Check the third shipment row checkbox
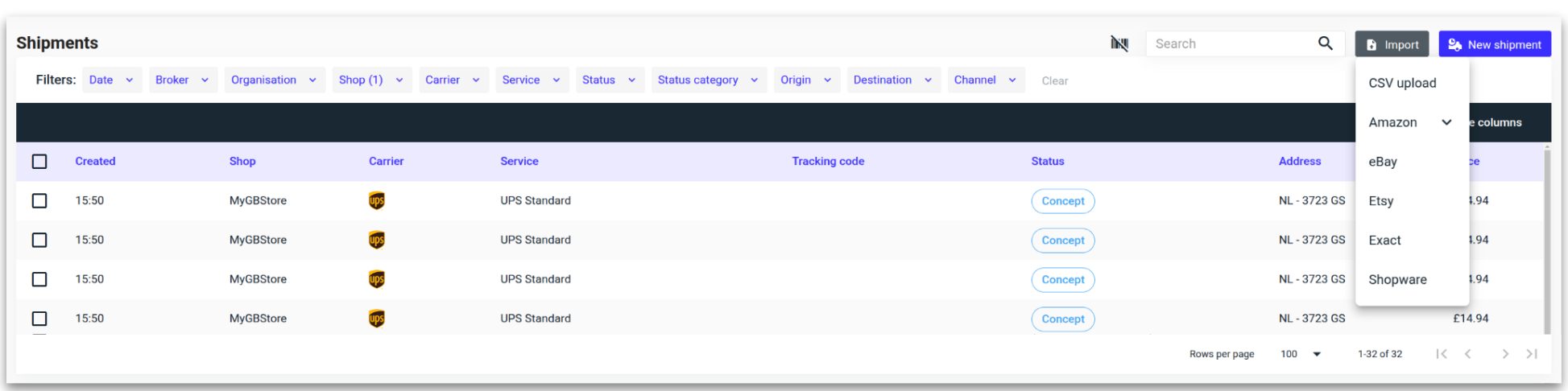 click(x=39, y=279)
